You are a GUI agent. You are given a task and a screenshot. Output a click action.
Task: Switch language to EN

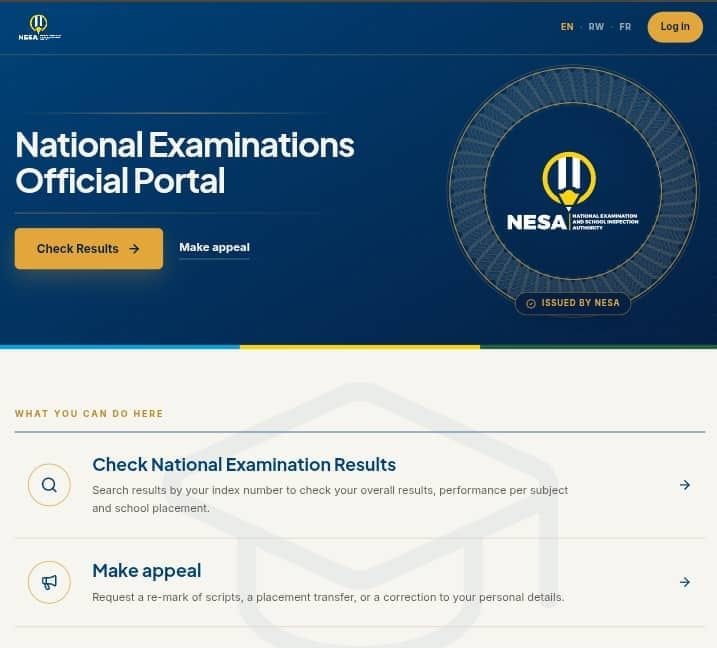(567, 27)
